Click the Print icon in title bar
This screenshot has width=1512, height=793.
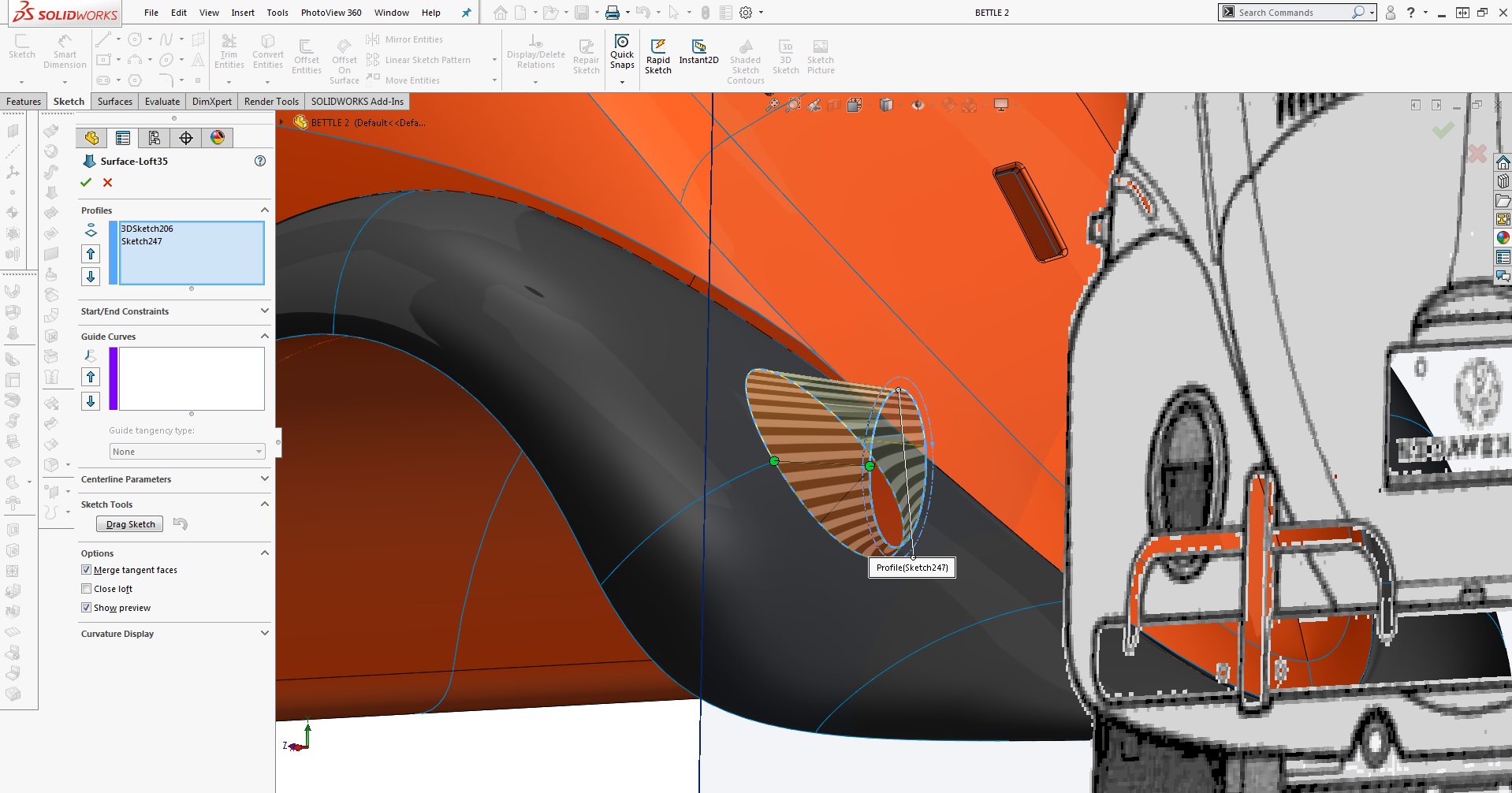click(613, 13)
